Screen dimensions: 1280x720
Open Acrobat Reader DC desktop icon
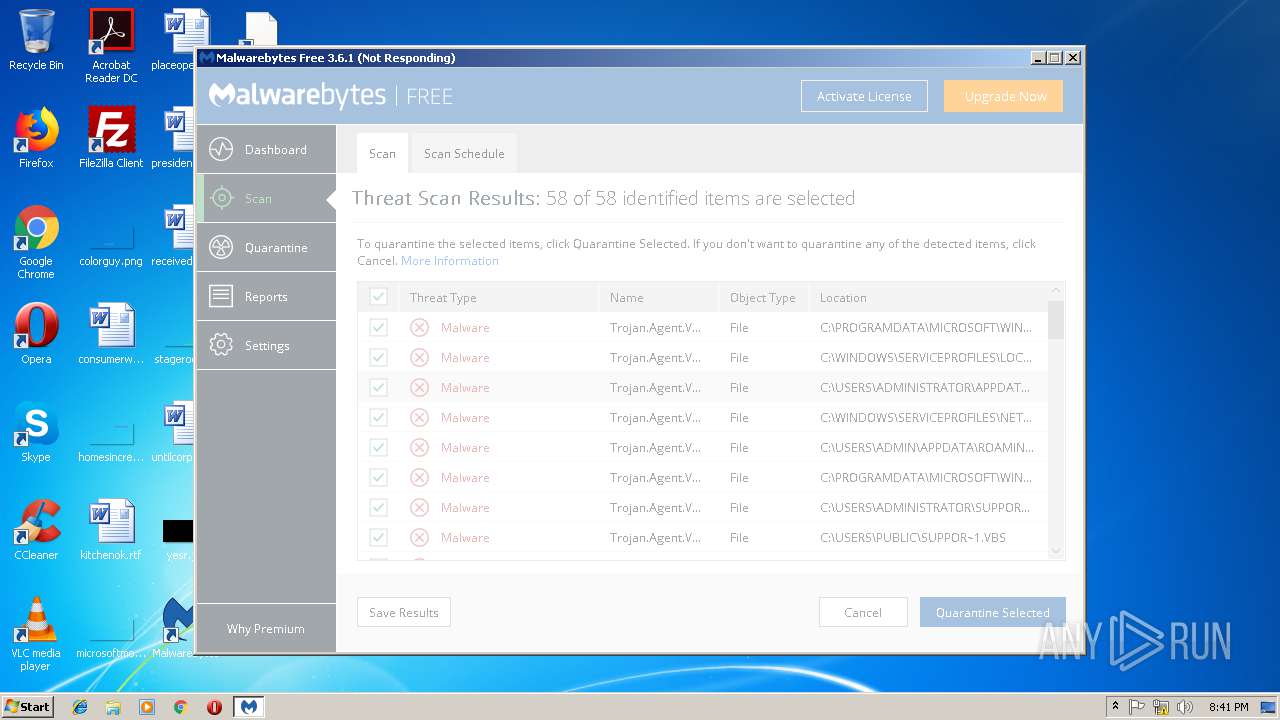[111, 46]
